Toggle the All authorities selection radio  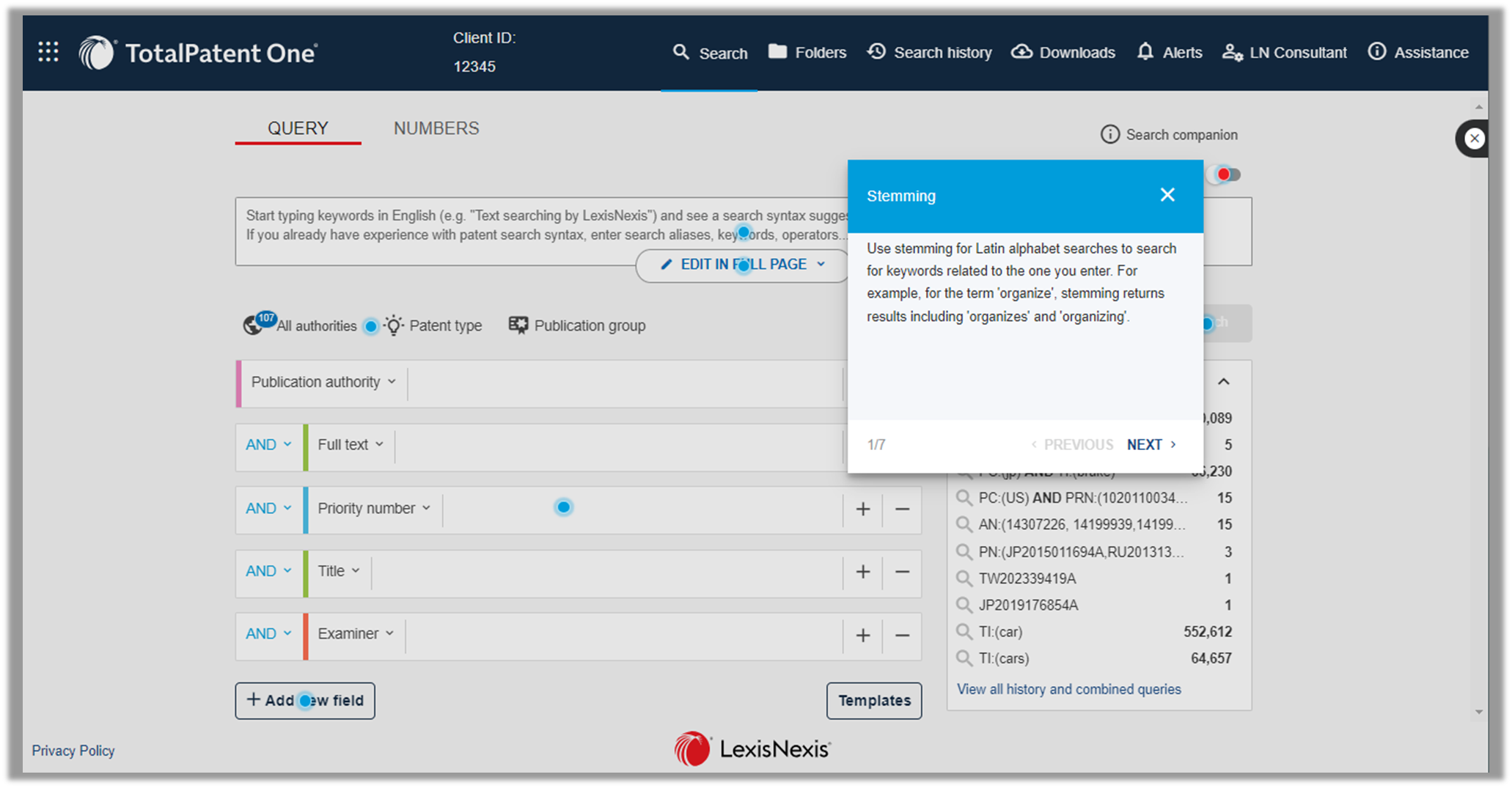pos(370,326)
